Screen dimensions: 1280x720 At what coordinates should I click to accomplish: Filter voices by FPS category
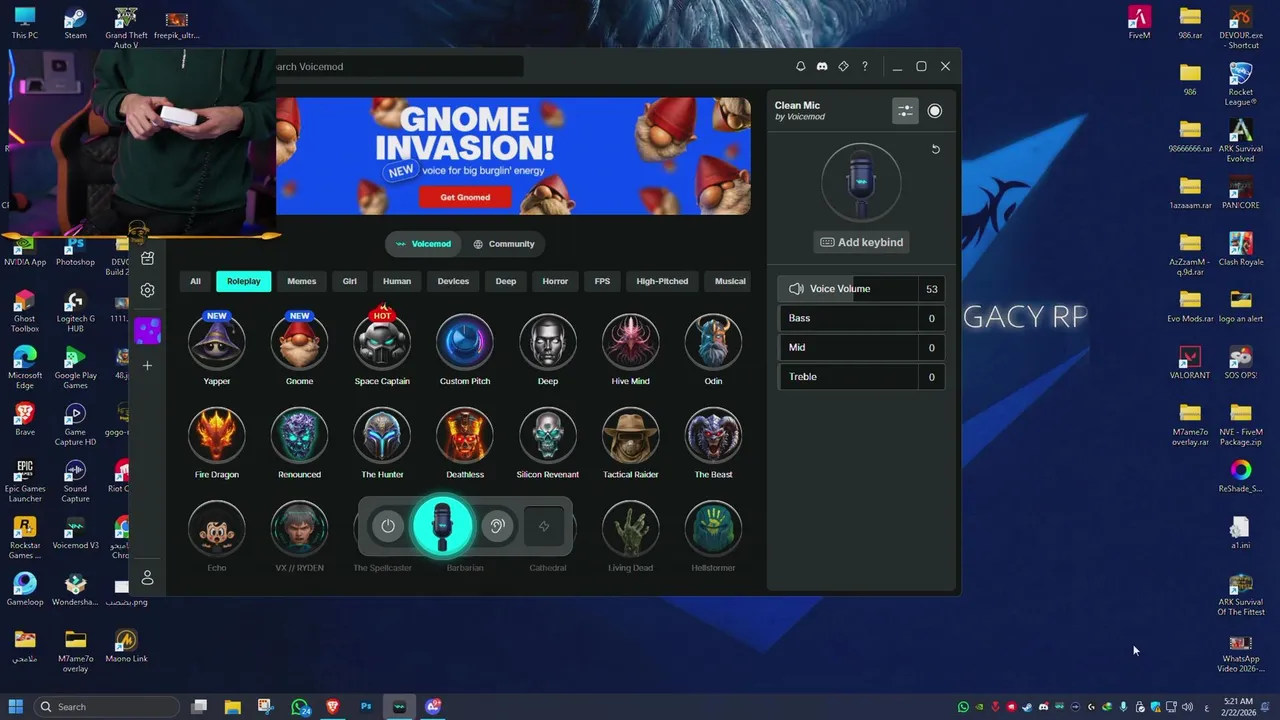click(x=602, y=281)
